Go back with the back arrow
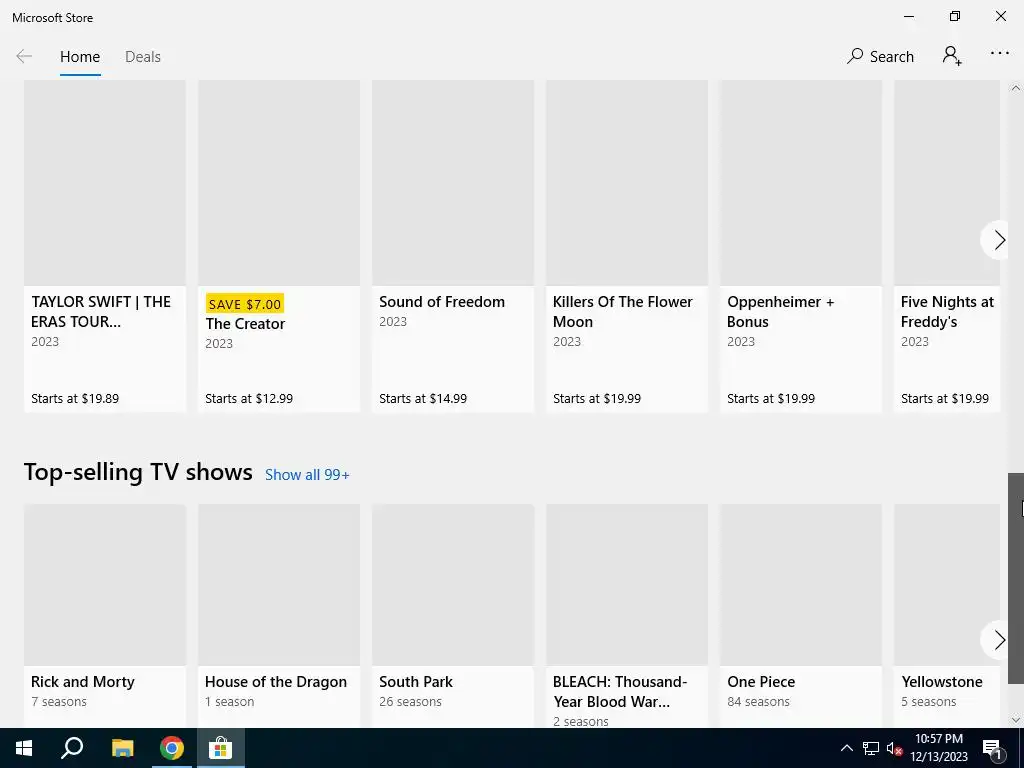 click(x=24, y=57)
